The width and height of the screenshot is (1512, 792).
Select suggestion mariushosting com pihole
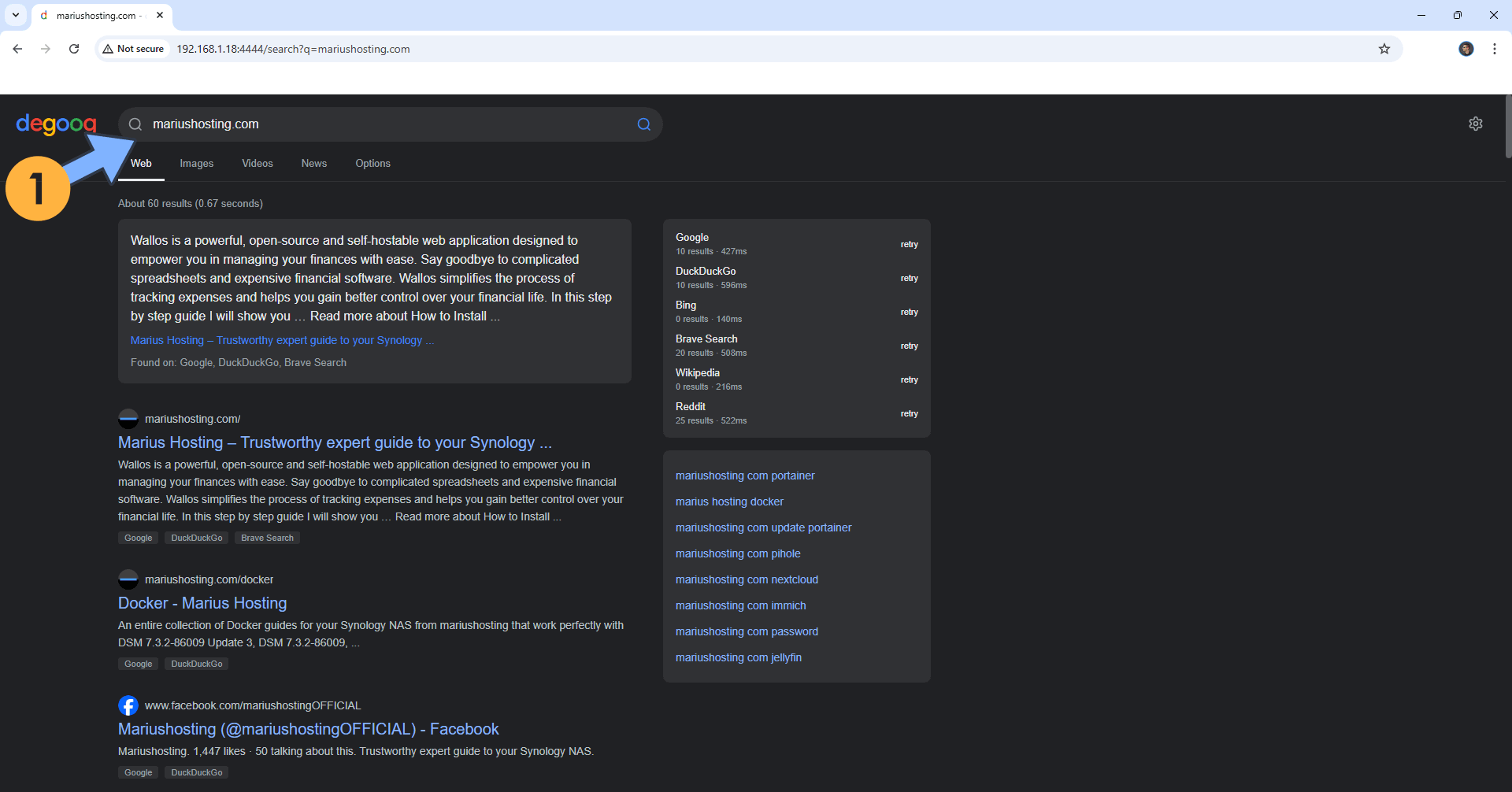coord(737,553)
